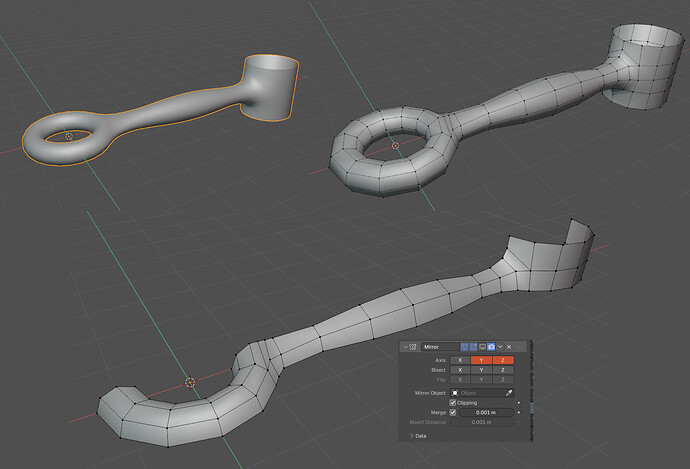
Task: Toggle Mirror modifier render camera icon
Action: click(x=491, y=347)
